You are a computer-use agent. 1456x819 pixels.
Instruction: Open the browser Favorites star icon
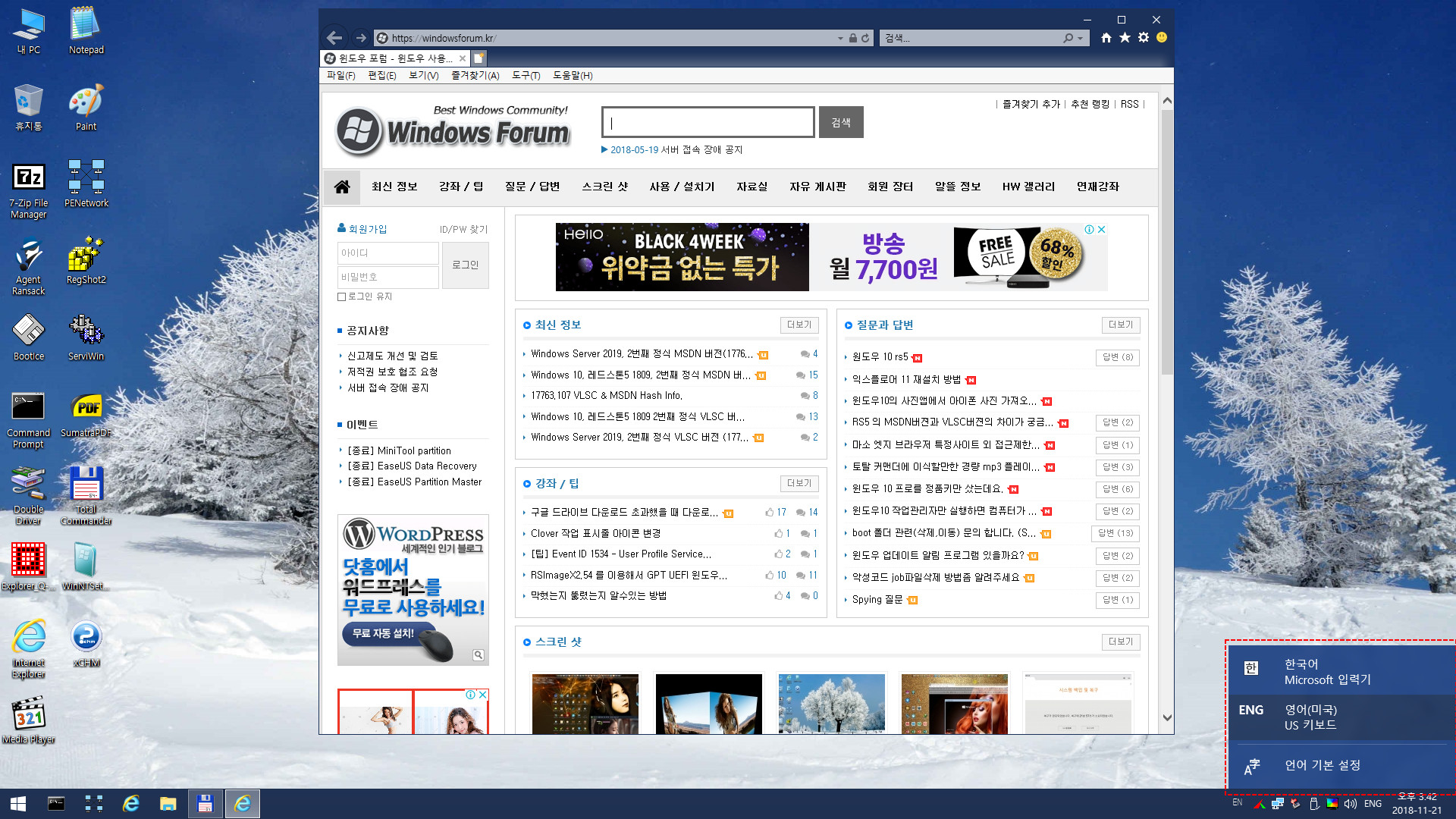pyautogui.click(x=1125, y=37)
